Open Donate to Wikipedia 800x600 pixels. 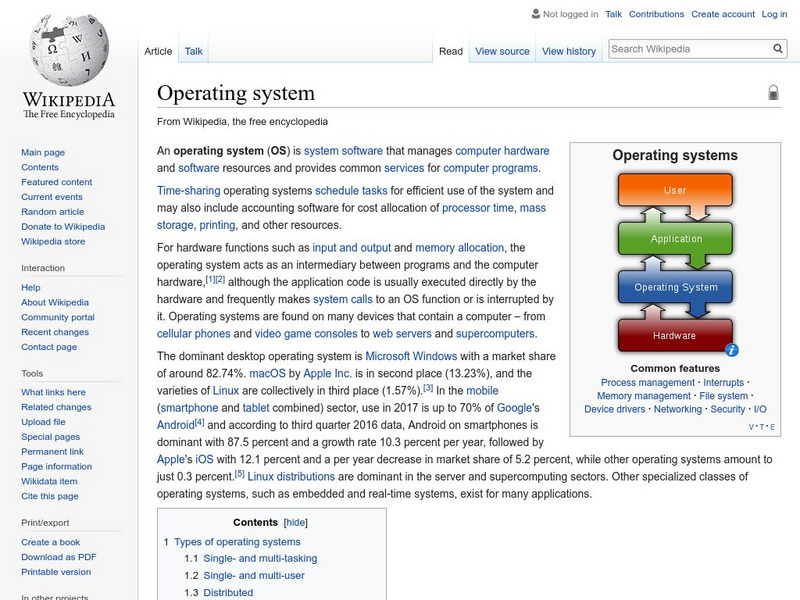[63, 226]
